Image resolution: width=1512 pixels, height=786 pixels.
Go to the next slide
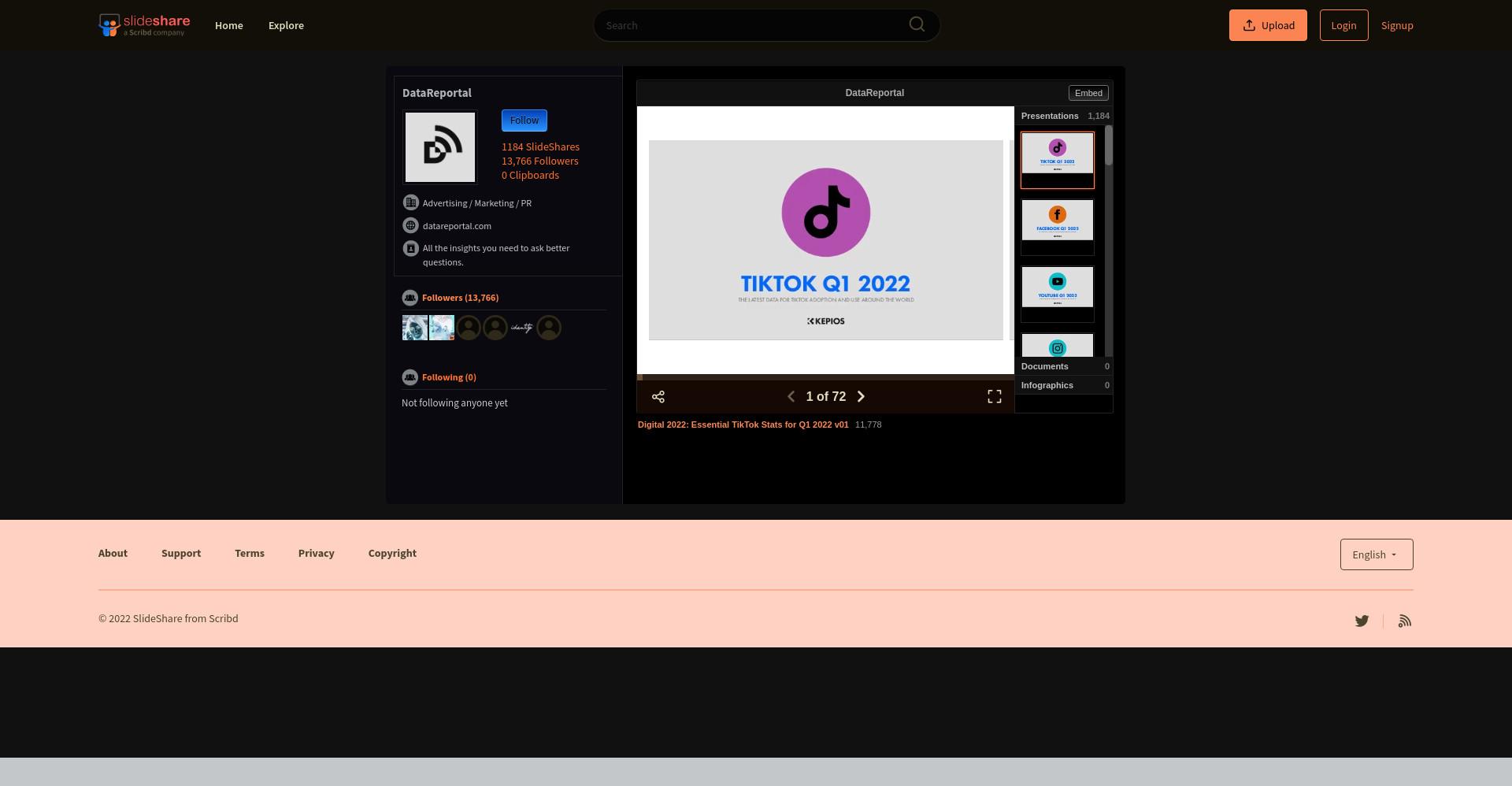tap(861, 397)
